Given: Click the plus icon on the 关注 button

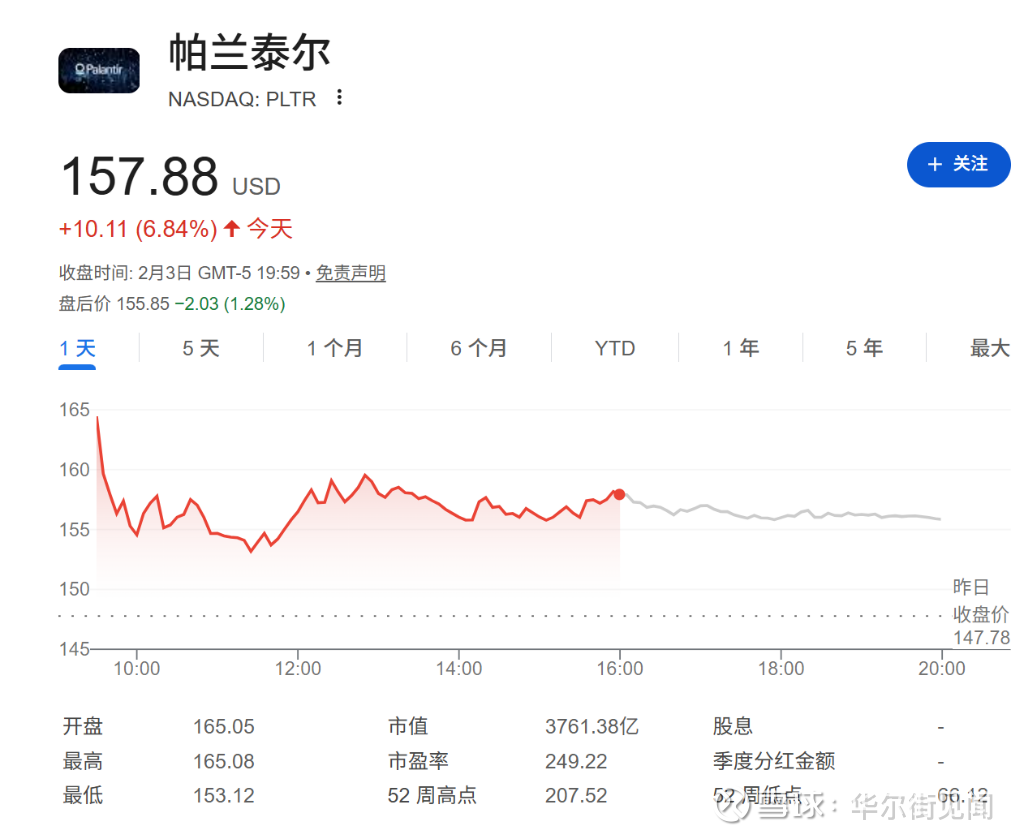Looking at the screenshot, I should [x=935, y=165].
